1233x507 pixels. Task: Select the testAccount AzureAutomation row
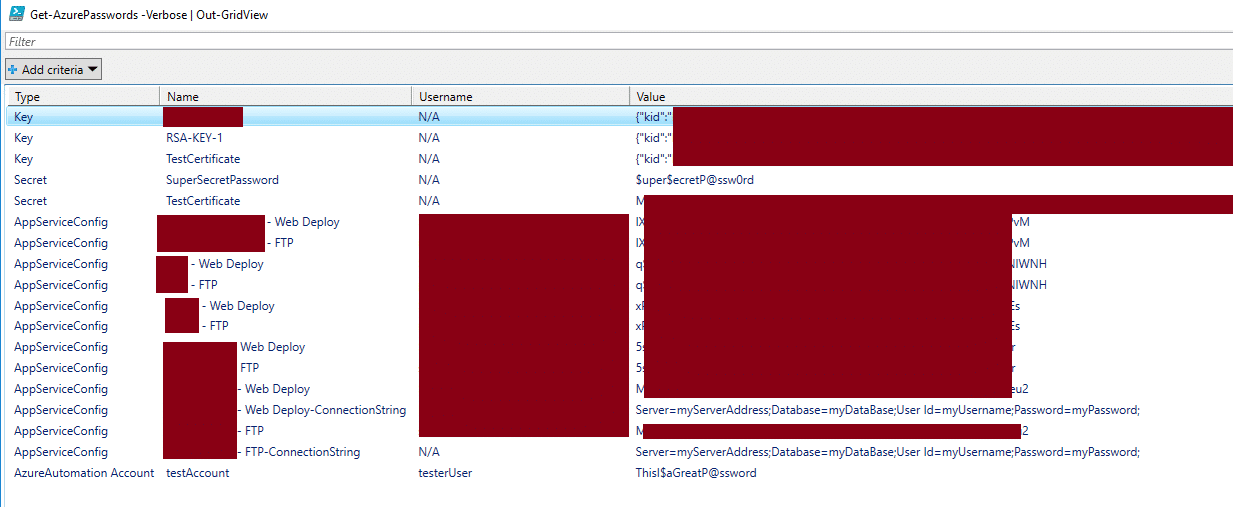point(197,473)
